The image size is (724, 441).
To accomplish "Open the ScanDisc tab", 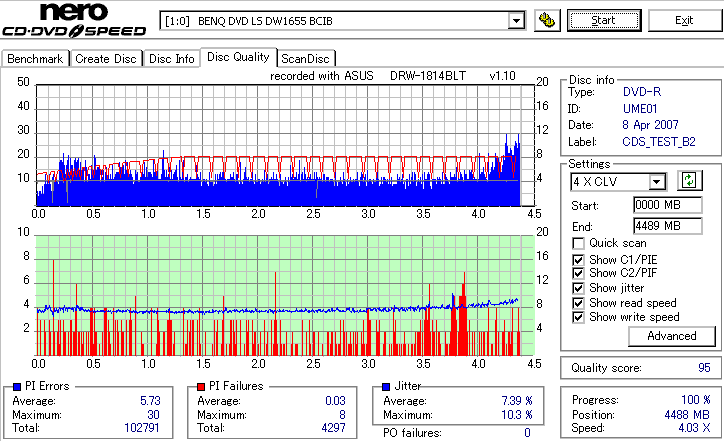I will coord(305,59).
